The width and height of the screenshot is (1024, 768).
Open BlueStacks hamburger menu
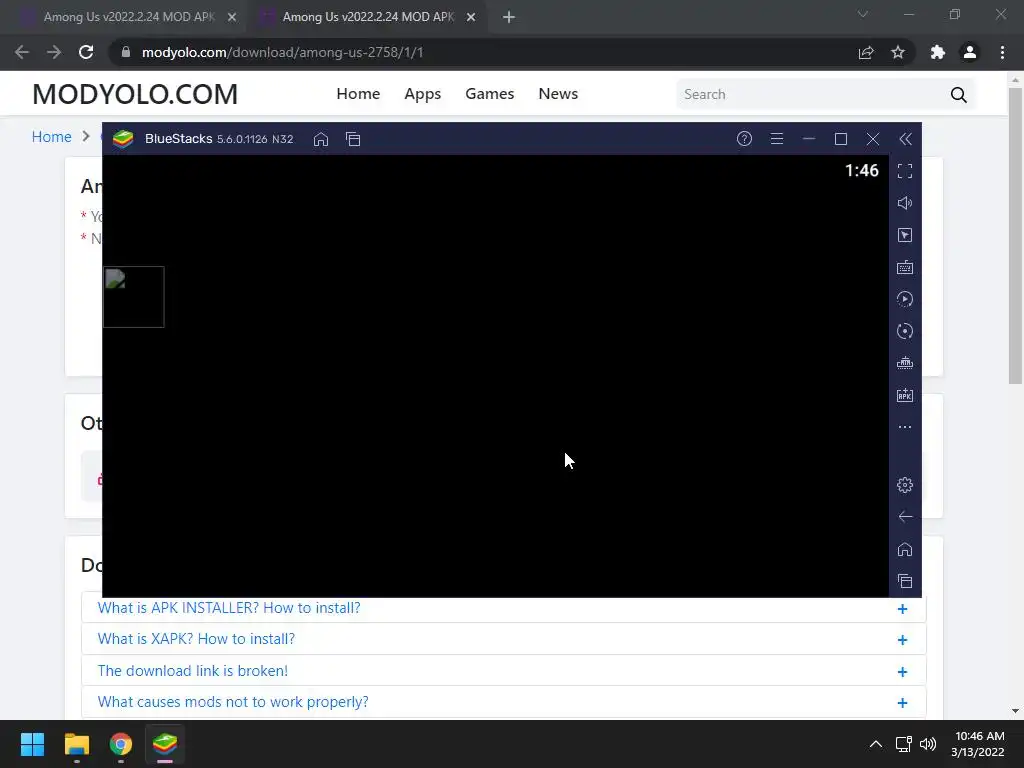click(x=776, y=138)
